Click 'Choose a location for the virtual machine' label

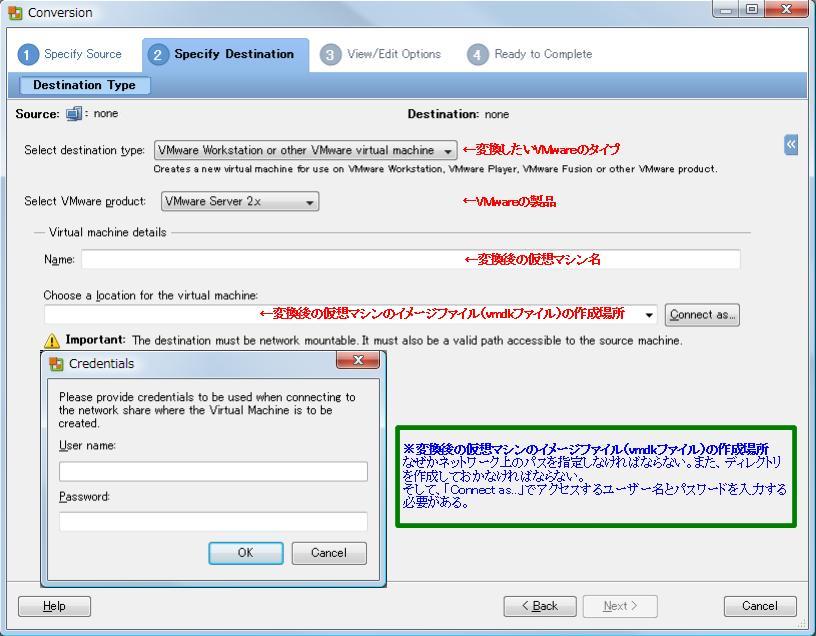point(150,296)
